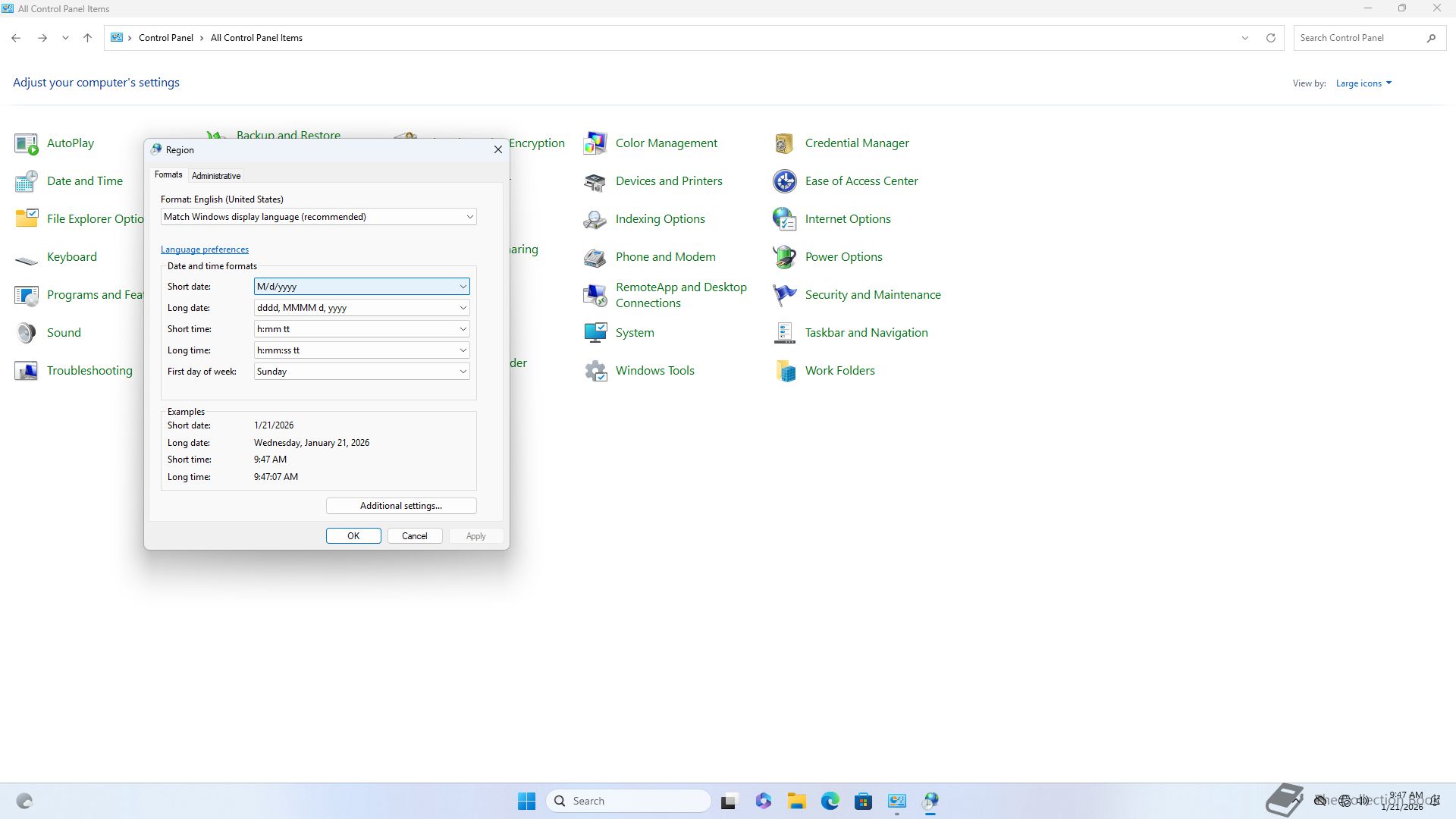The width and height of the screenshot is (1456, 819).
Task: Open the Phone and Modem icon
Action: (x=595, y=257)
